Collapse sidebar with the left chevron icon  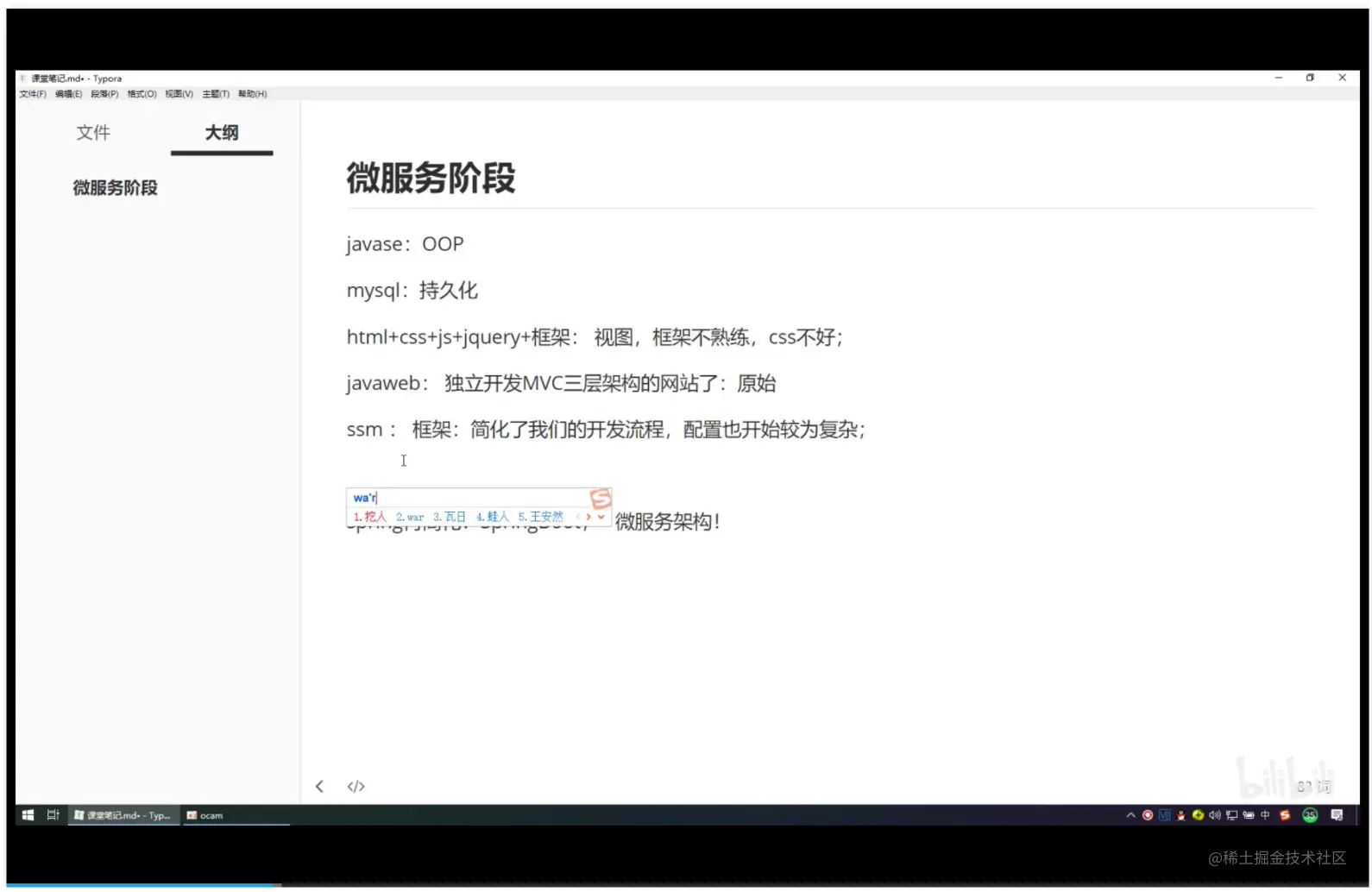[319, 787]
